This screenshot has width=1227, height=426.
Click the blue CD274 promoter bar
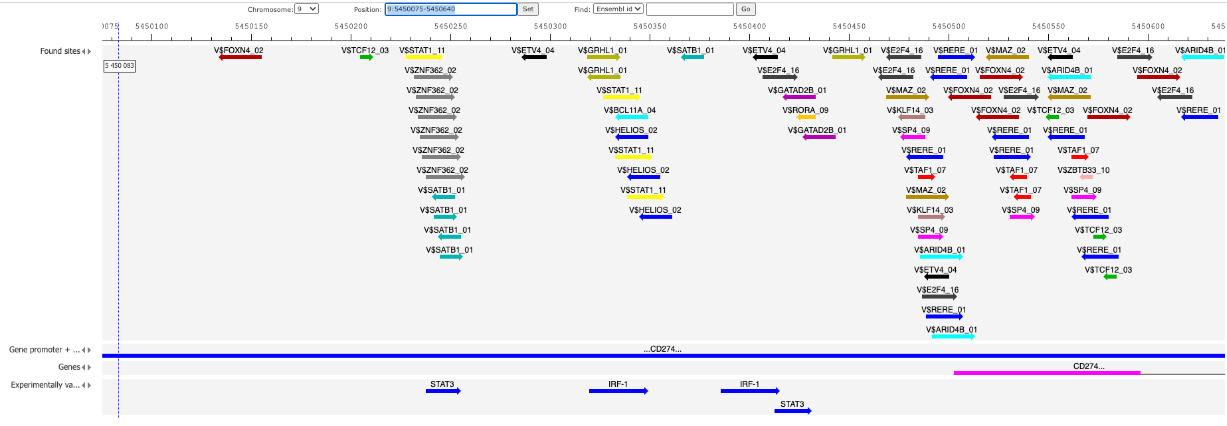coord(664,355)
